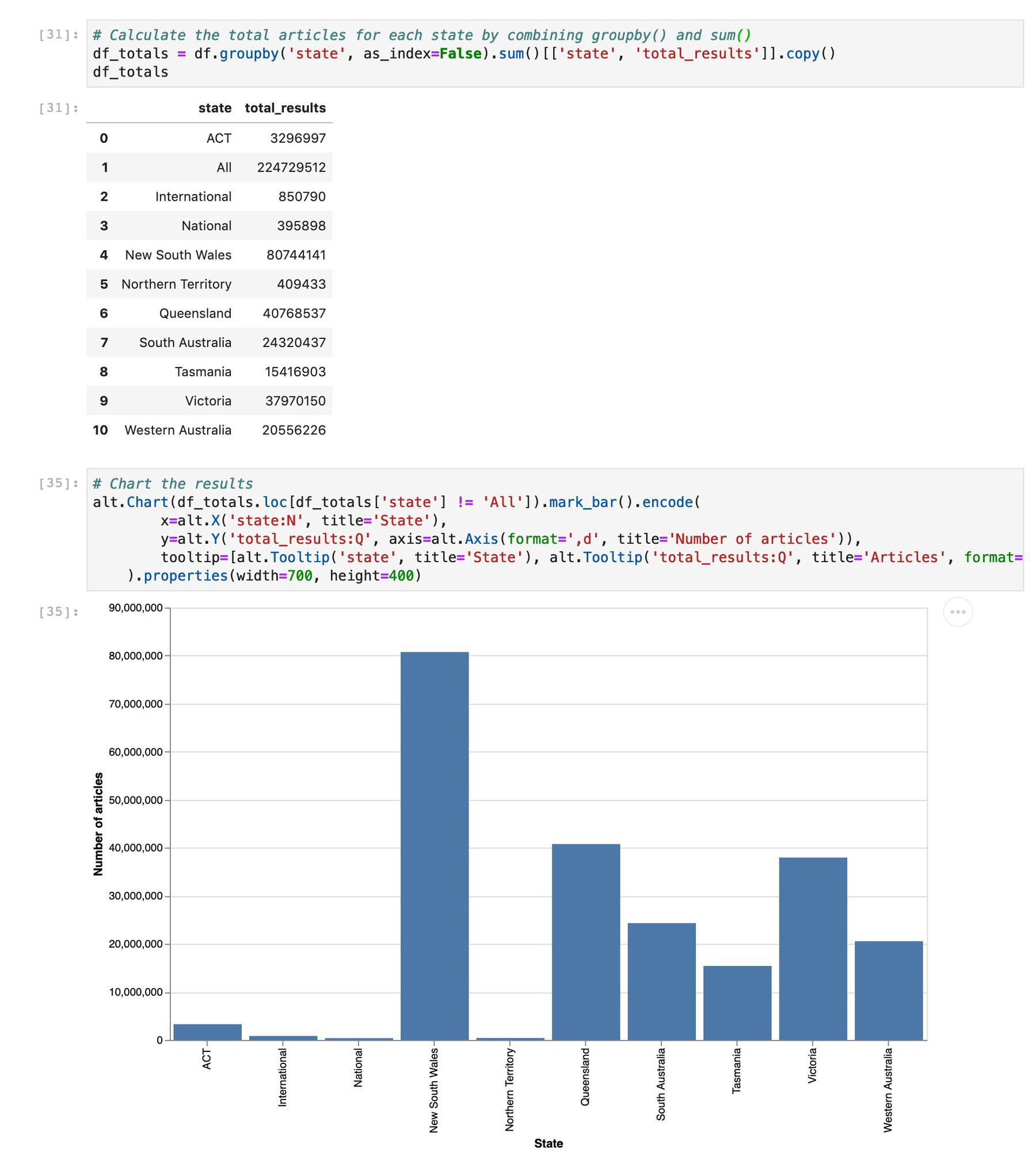Click table cell '20556226'

click(x=294, y=430)
